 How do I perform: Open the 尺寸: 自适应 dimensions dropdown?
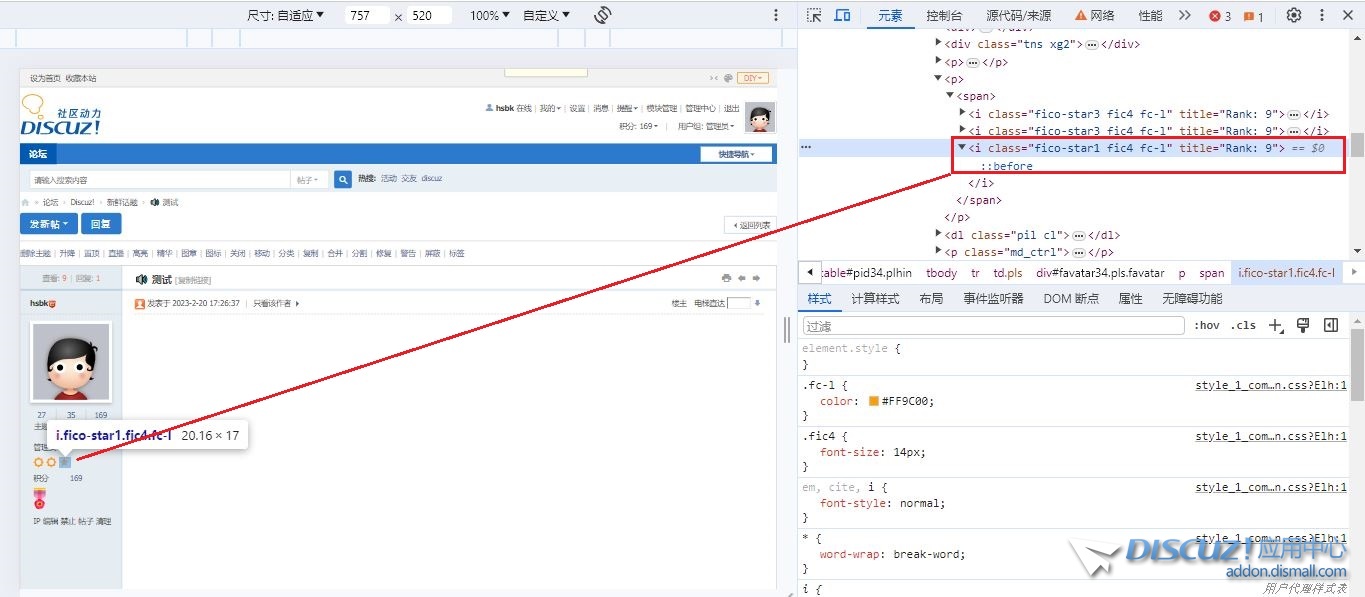tap(286, 16)
